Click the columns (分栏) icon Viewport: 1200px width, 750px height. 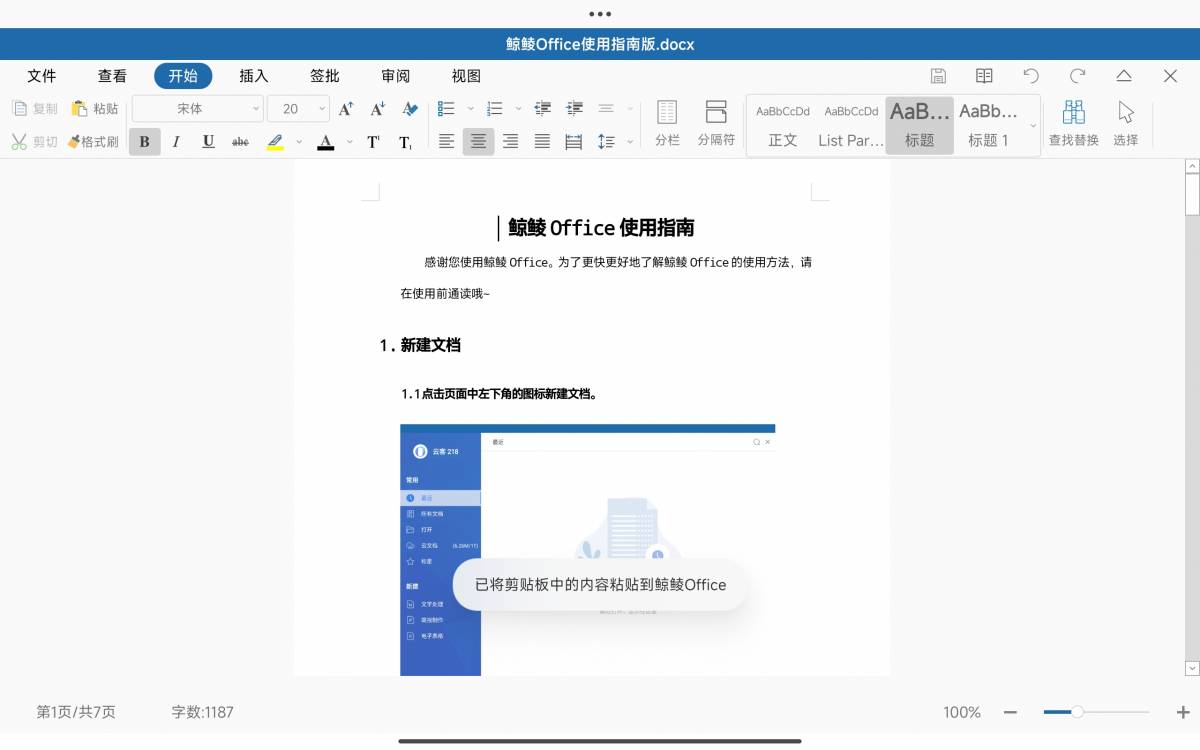[x=667, y=123]
